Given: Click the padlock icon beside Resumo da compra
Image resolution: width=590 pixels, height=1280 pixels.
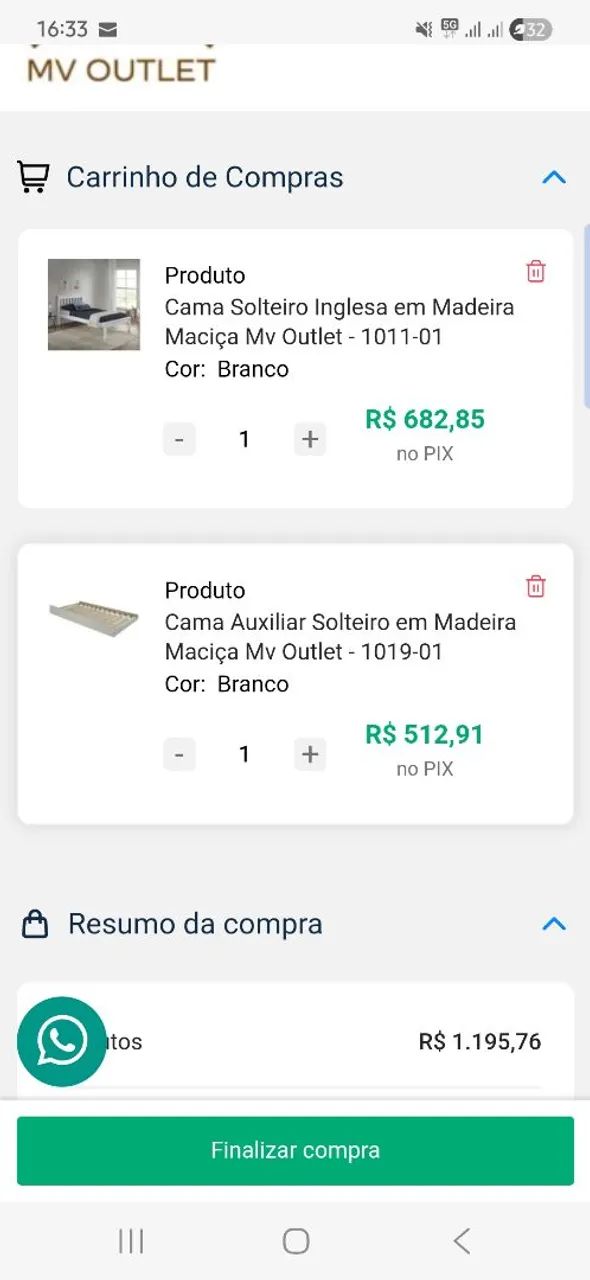Looking at the screenshot, I should point(35,922).
